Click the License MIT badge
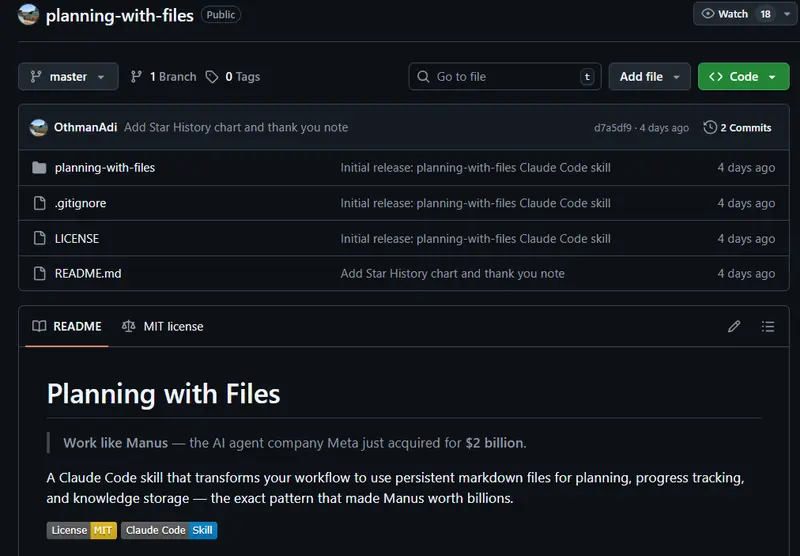The height and width of the screenshot is (556, 800). coord(82,530)
